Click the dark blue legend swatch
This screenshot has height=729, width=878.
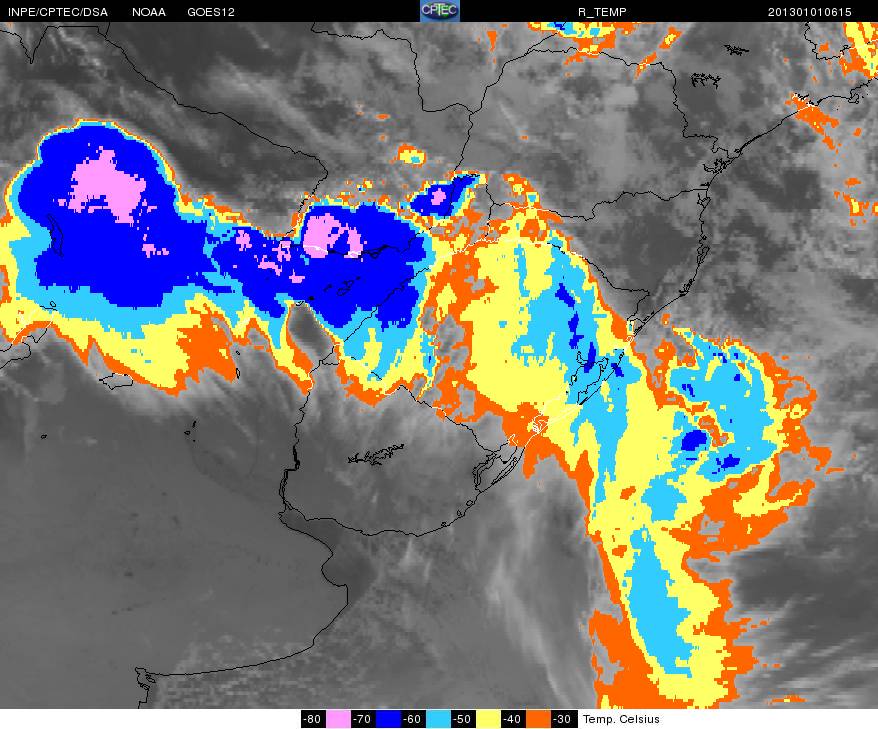387,719
